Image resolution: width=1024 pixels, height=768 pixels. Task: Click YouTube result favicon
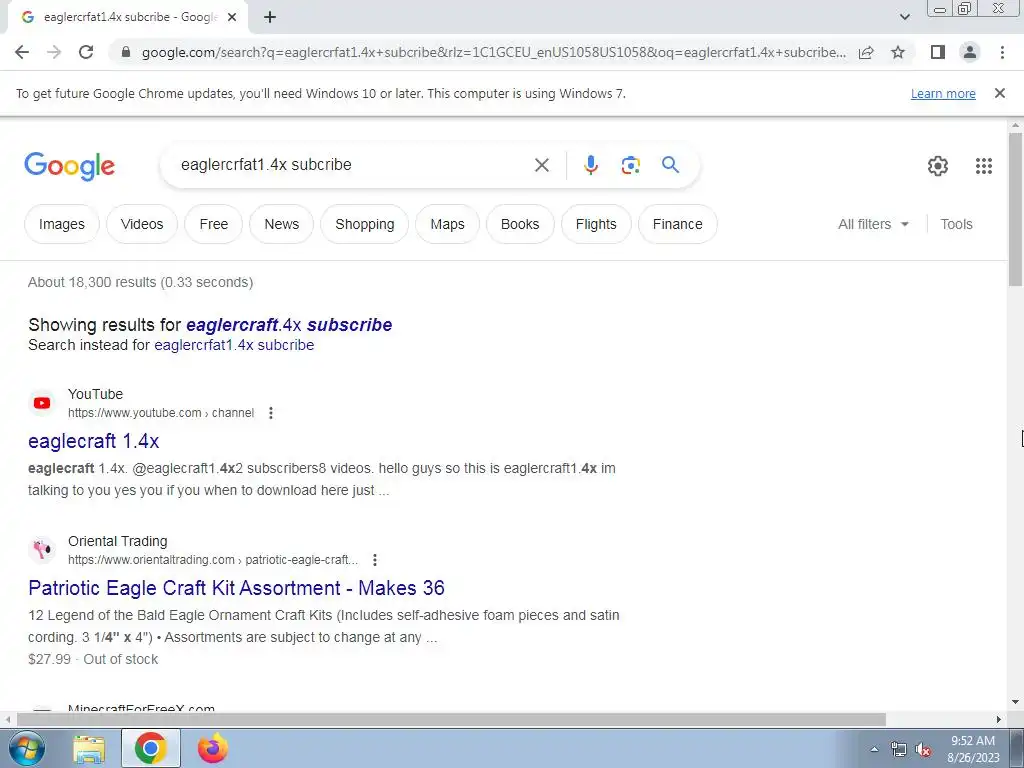pos(42,403)
